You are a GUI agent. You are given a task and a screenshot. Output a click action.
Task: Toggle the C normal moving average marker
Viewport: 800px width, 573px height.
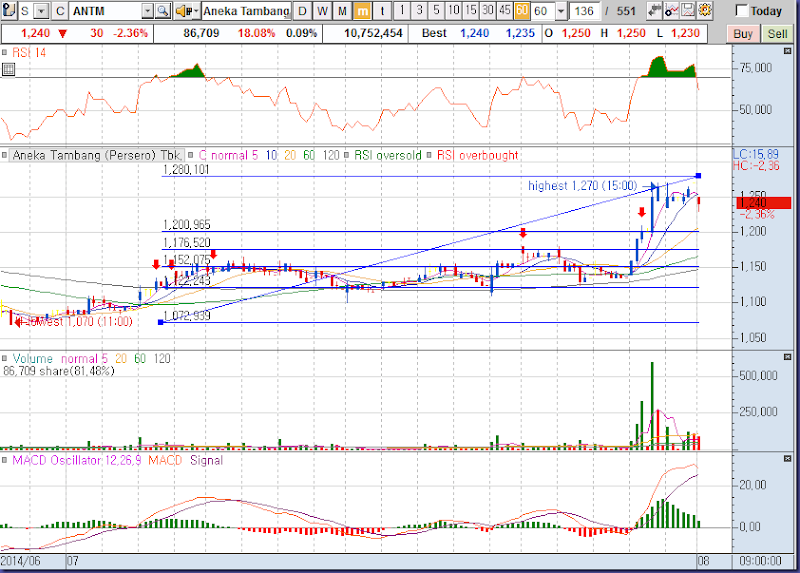[x=191, y=155]
